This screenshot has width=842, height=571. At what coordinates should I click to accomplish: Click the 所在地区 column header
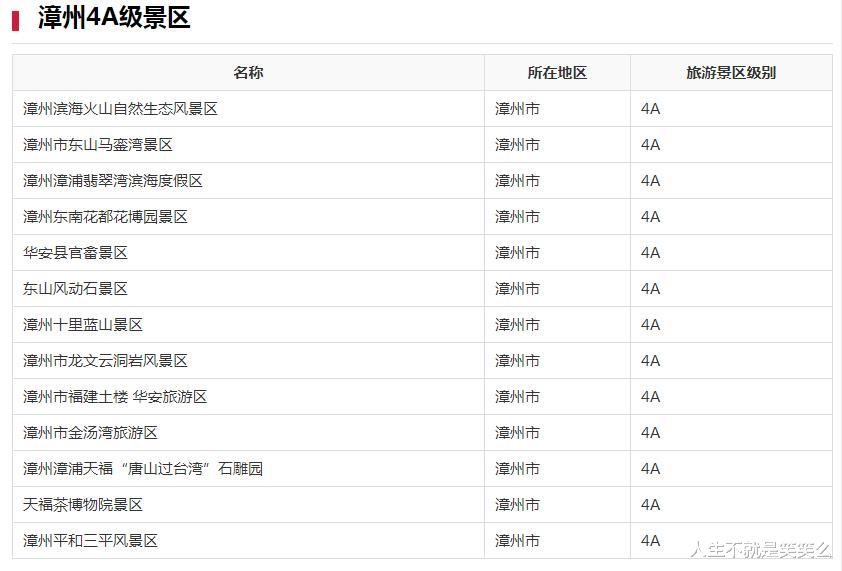point(557,73)
